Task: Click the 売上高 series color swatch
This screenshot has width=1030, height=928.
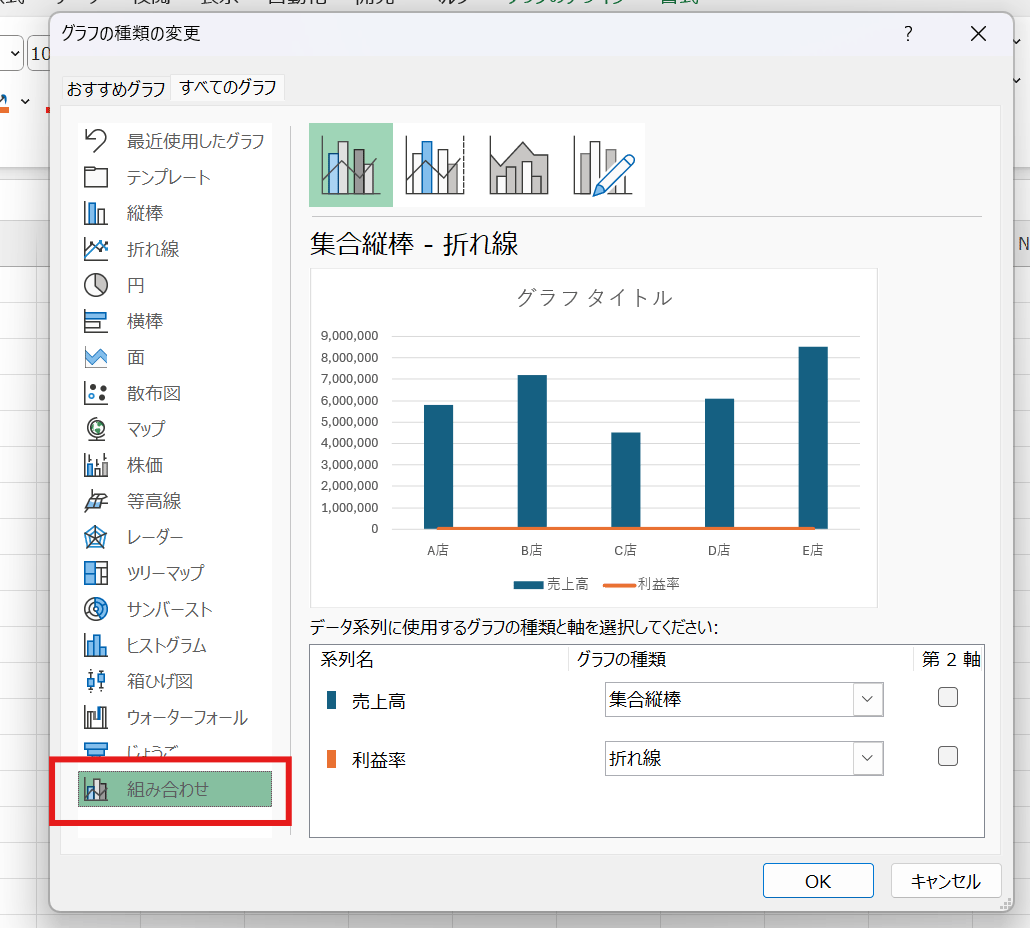Action: coord(332,700)
